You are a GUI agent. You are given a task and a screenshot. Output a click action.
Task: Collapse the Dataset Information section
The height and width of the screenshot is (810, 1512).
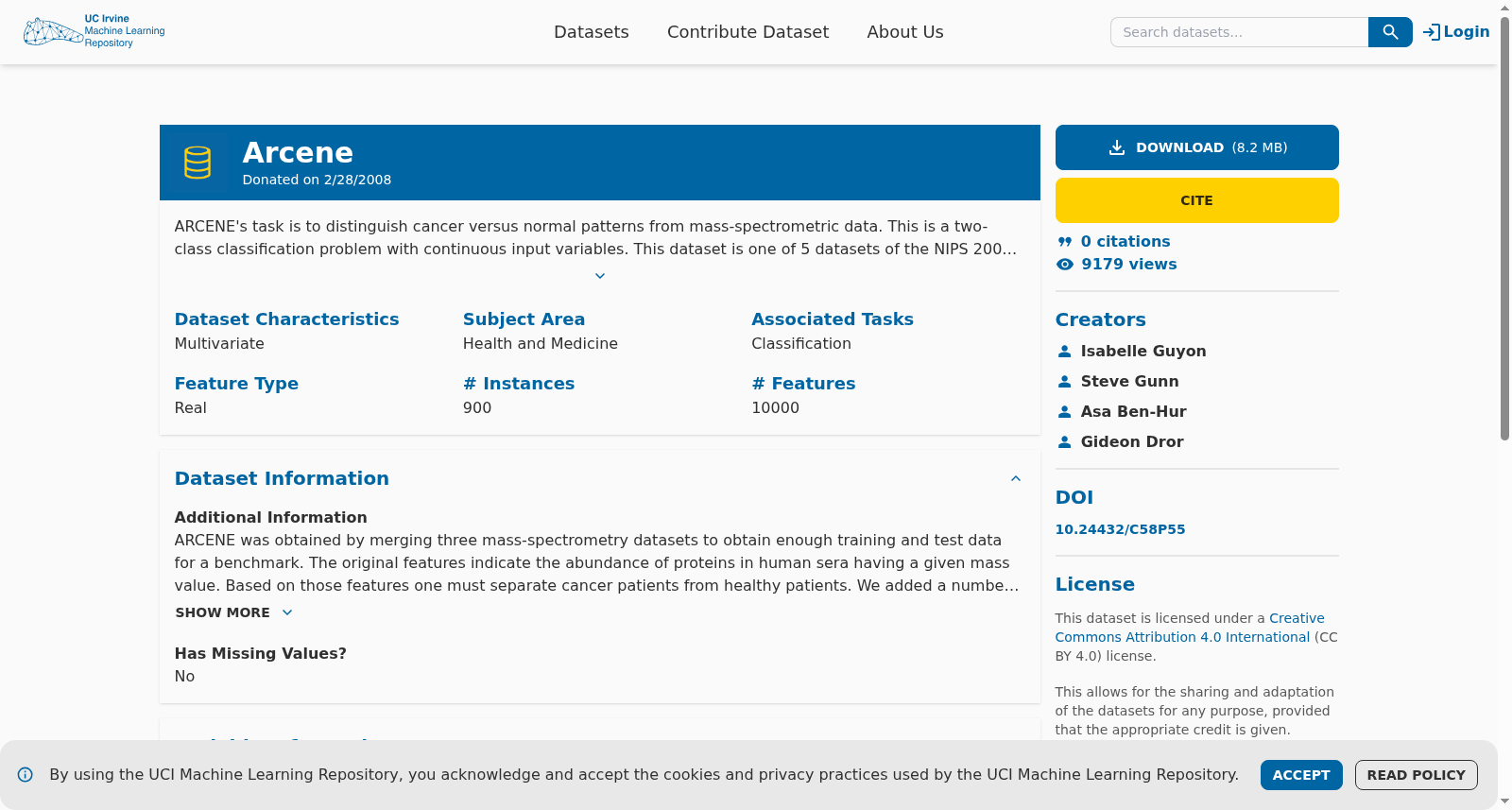click(x=1016, y=478)
